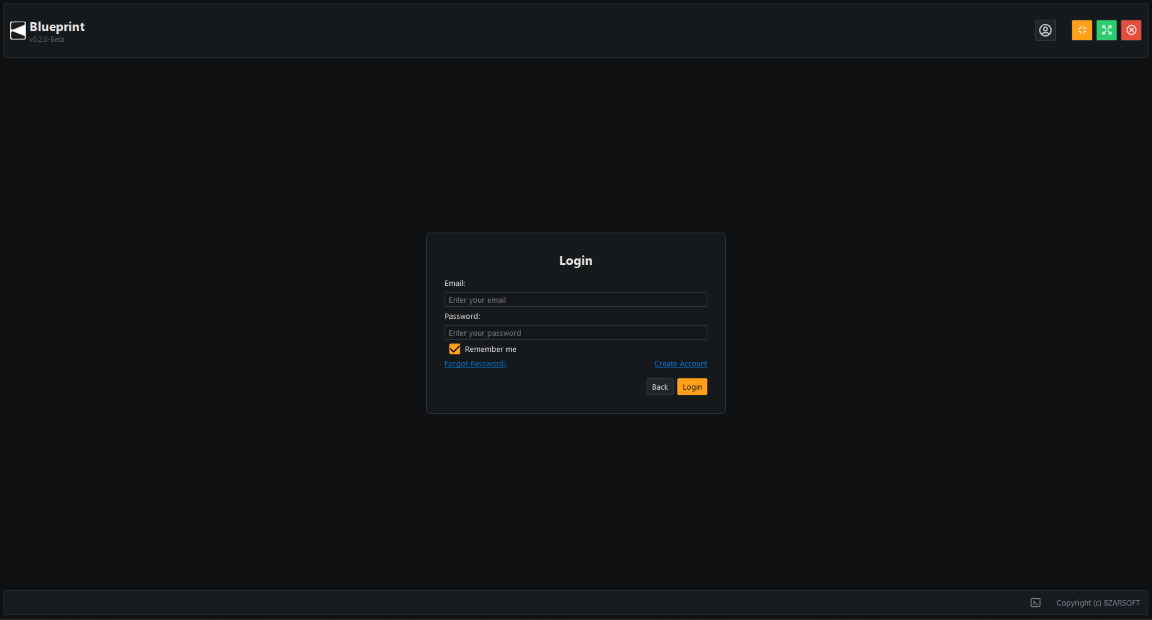Uncheck the Remember me checkbox

pos(454,349)
